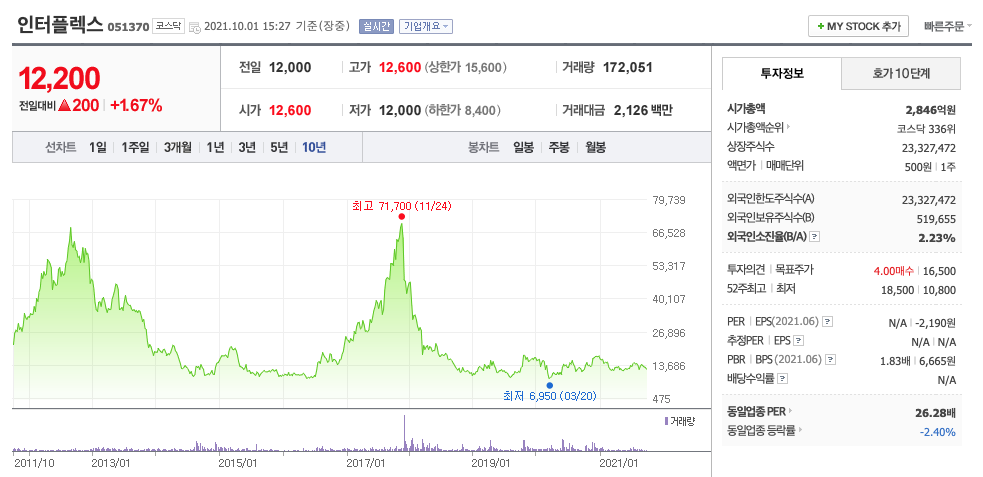983x477 pixels.
Task: Click the current price 12,200
Action: click(60, 79)
